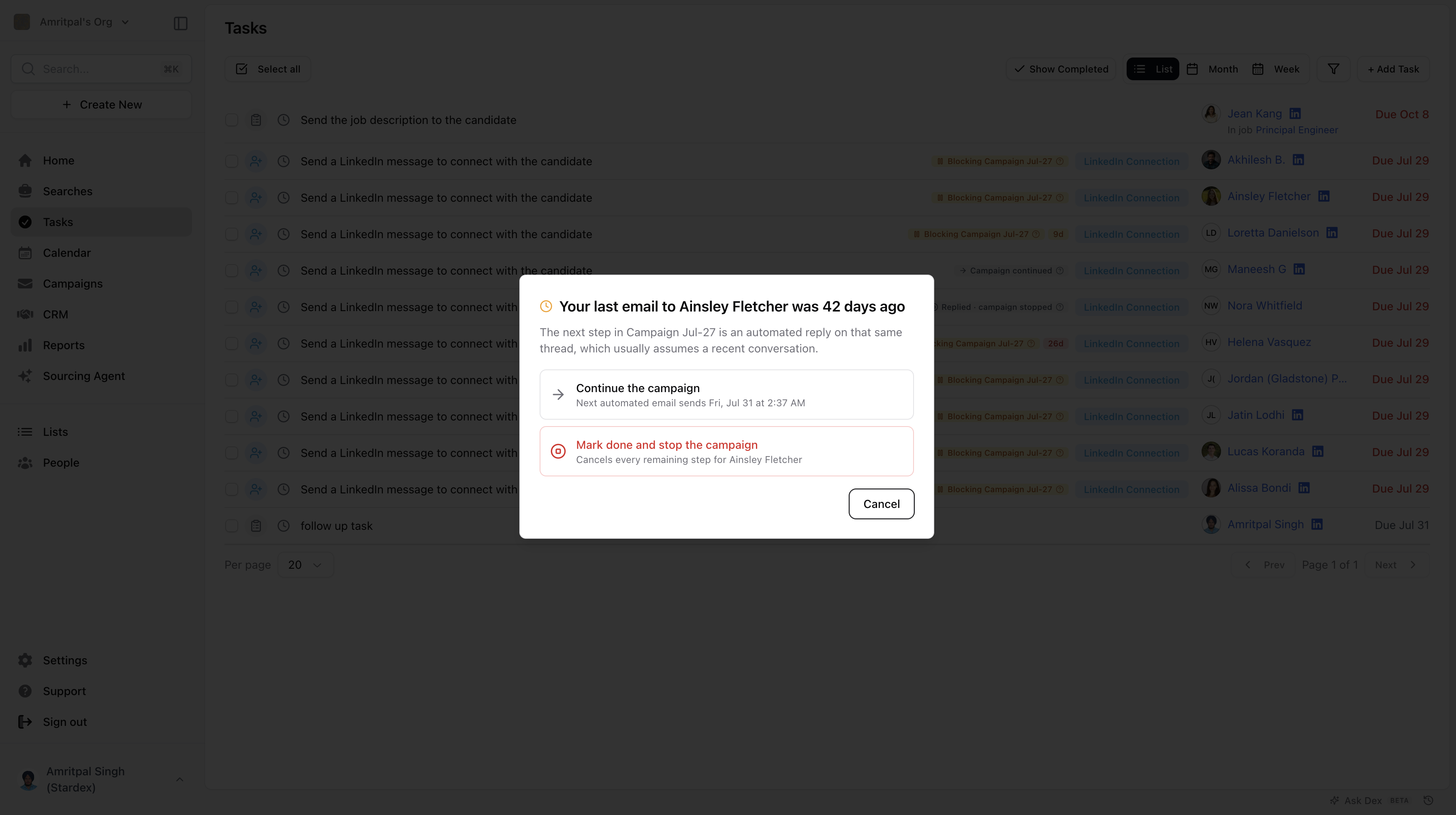Check the Loretta Danielson task checkbox
This screenshot has width=1456, height=815.
[x=232, y=234]
